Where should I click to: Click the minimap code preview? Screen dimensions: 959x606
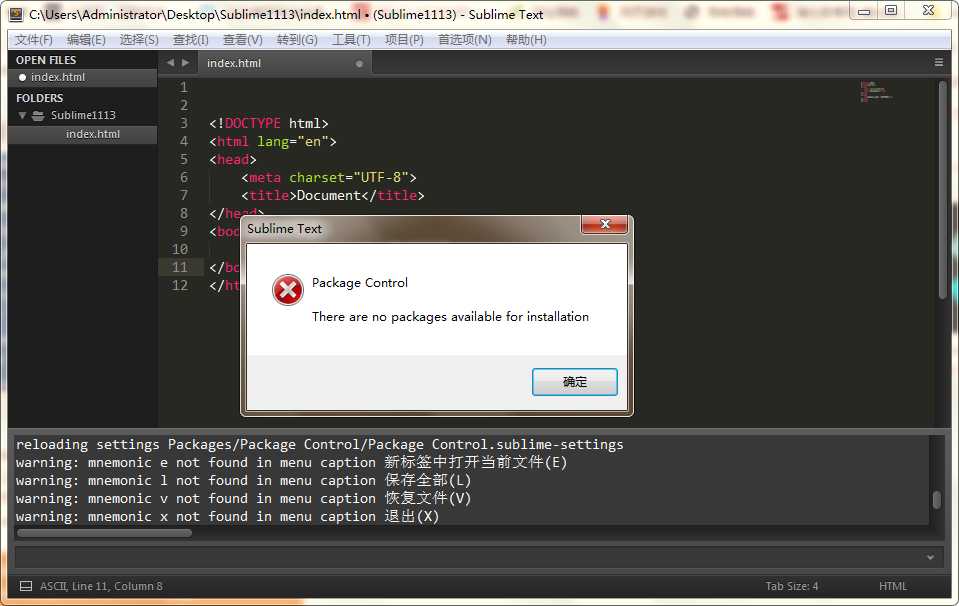876,92
